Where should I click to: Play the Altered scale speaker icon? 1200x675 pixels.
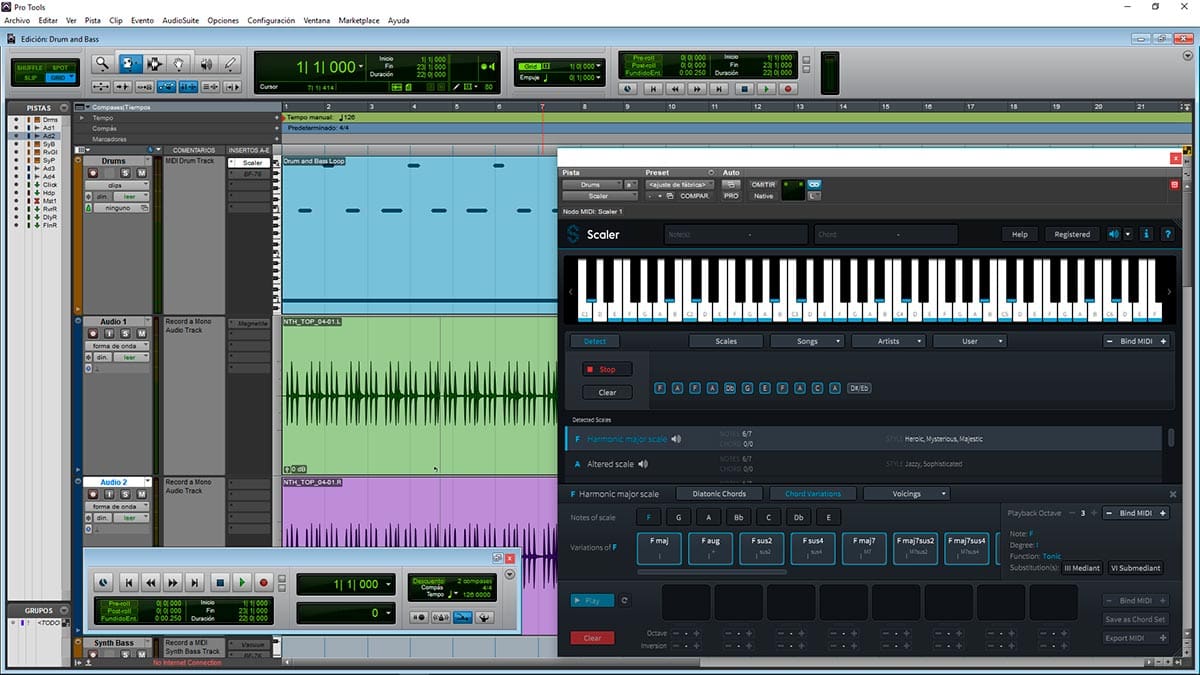point(643,464)
